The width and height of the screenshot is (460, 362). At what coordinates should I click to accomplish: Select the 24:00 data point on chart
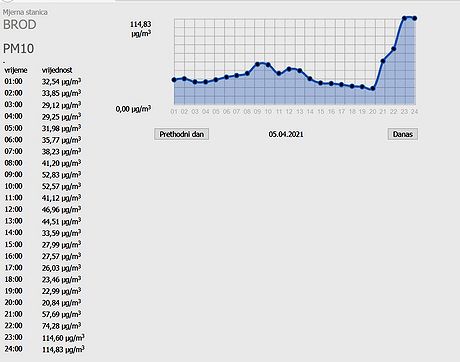click(x=415, y=18)
